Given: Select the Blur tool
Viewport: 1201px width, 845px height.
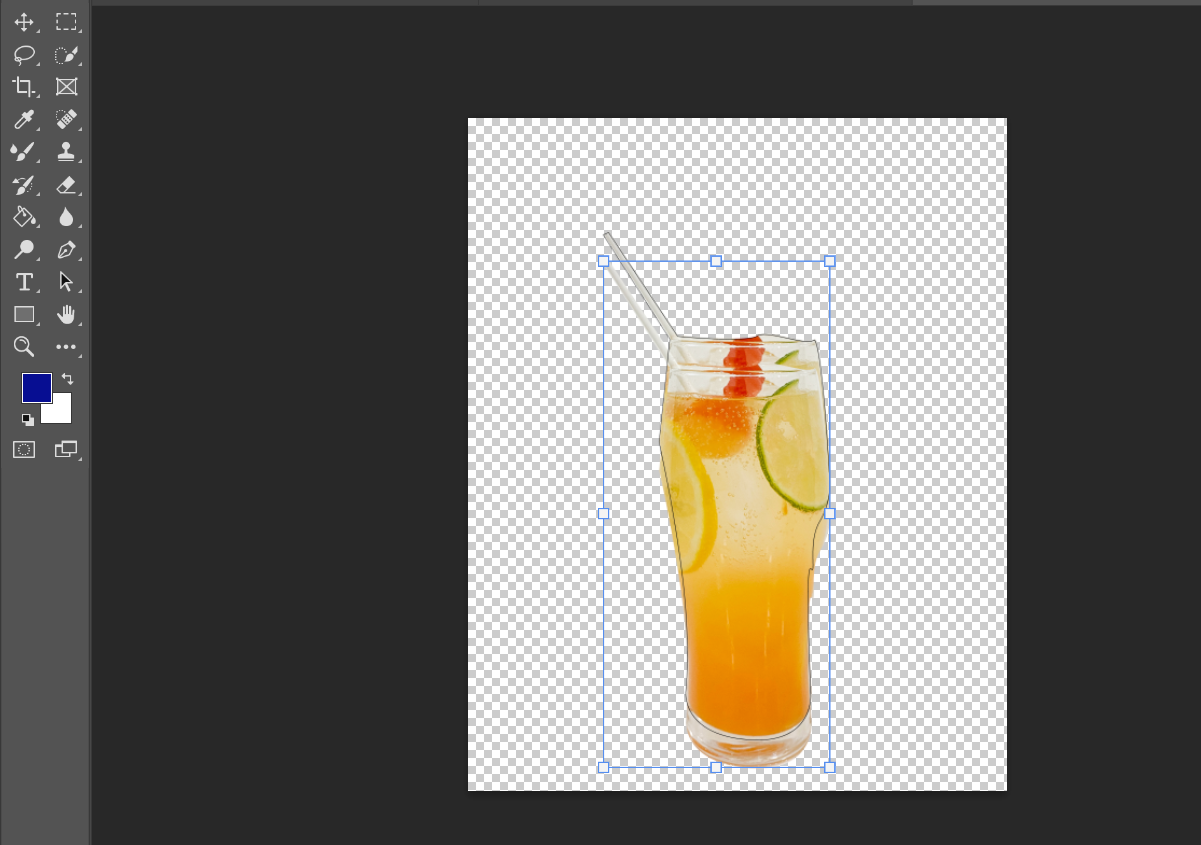Looking at the screenshot, I should click(x=66, y=217).
